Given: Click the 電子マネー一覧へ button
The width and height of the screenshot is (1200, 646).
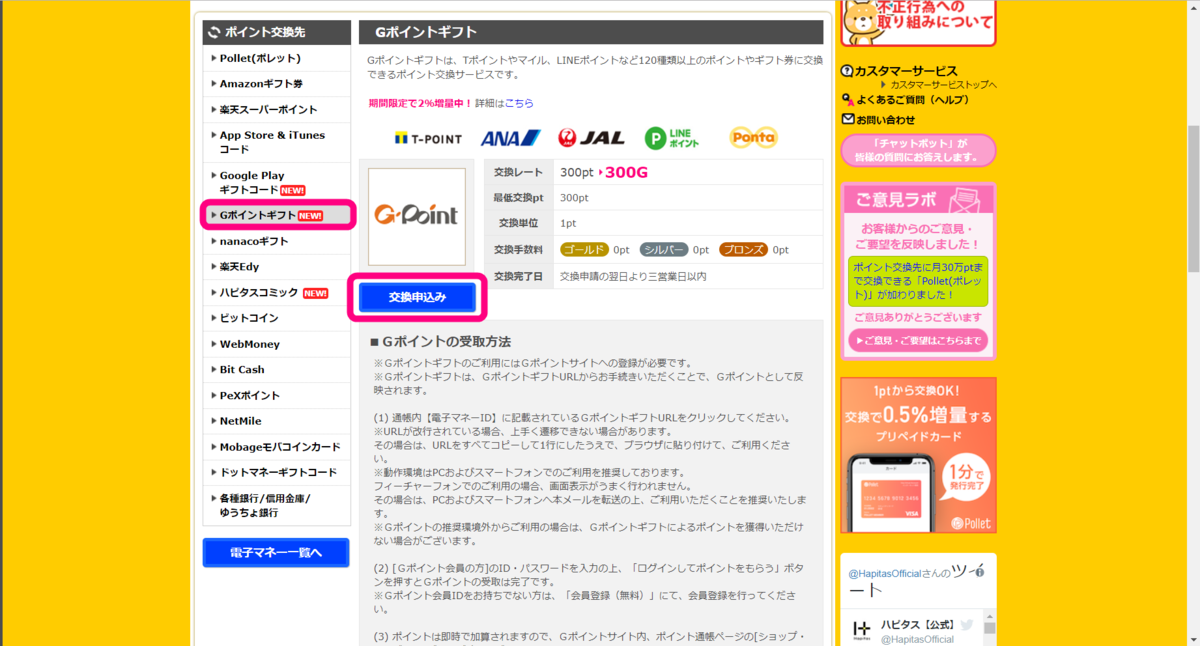Looking at the screenshot, I should pyautogui.click(x=276, y=552).
